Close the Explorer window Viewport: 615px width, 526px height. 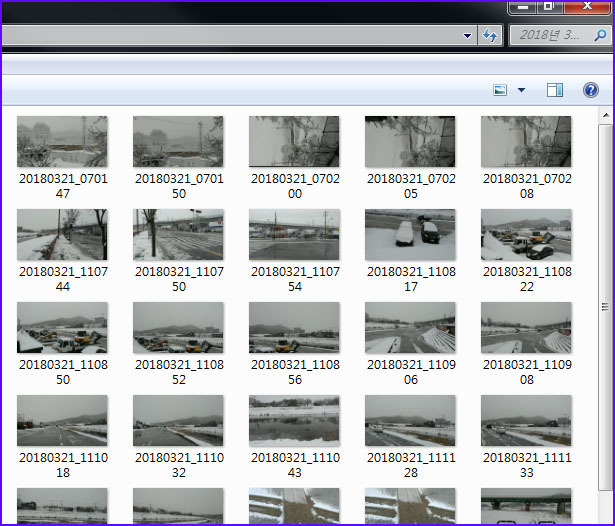pyautogui.click(x=587, y=7)
